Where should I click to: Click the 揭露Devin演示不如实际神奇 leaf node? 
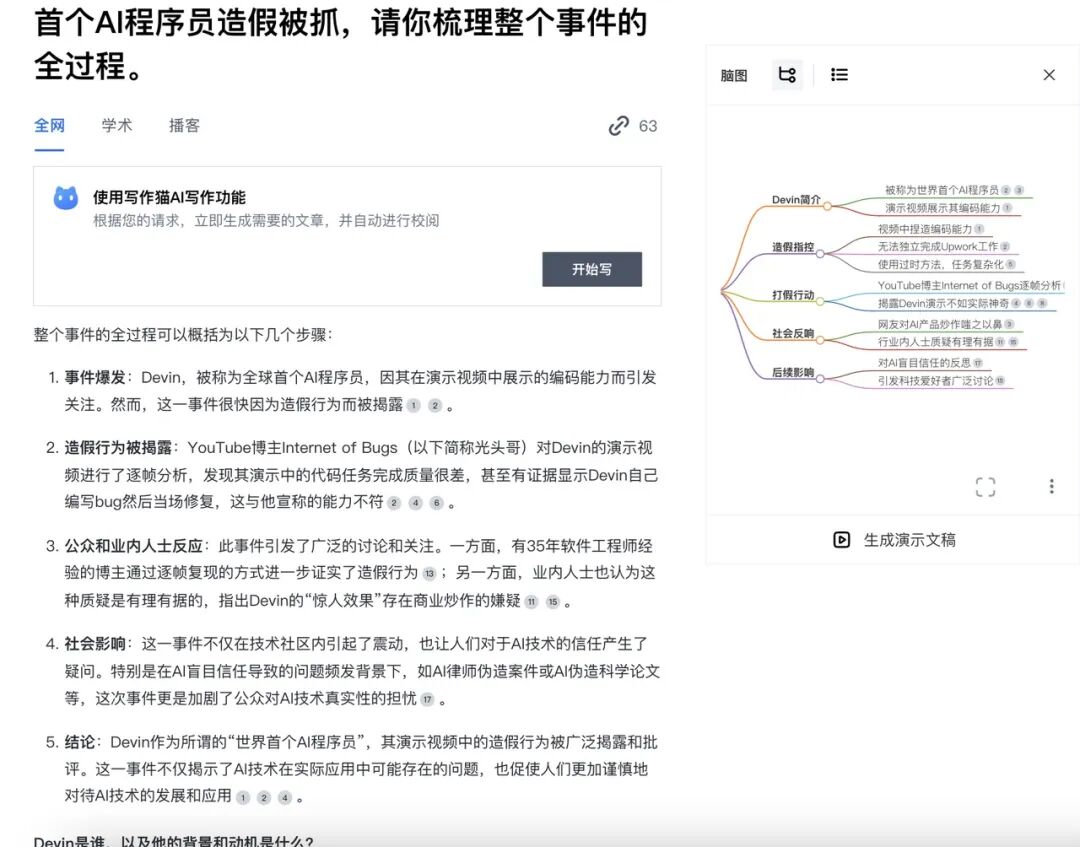pos(943,303)
